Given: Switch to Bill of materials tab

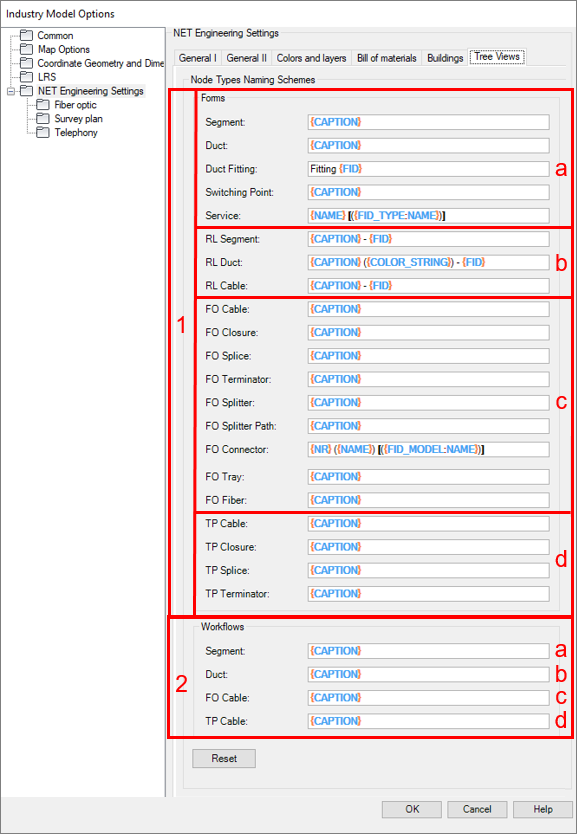Looking at the screenshot, I should [x=387, y=58].
